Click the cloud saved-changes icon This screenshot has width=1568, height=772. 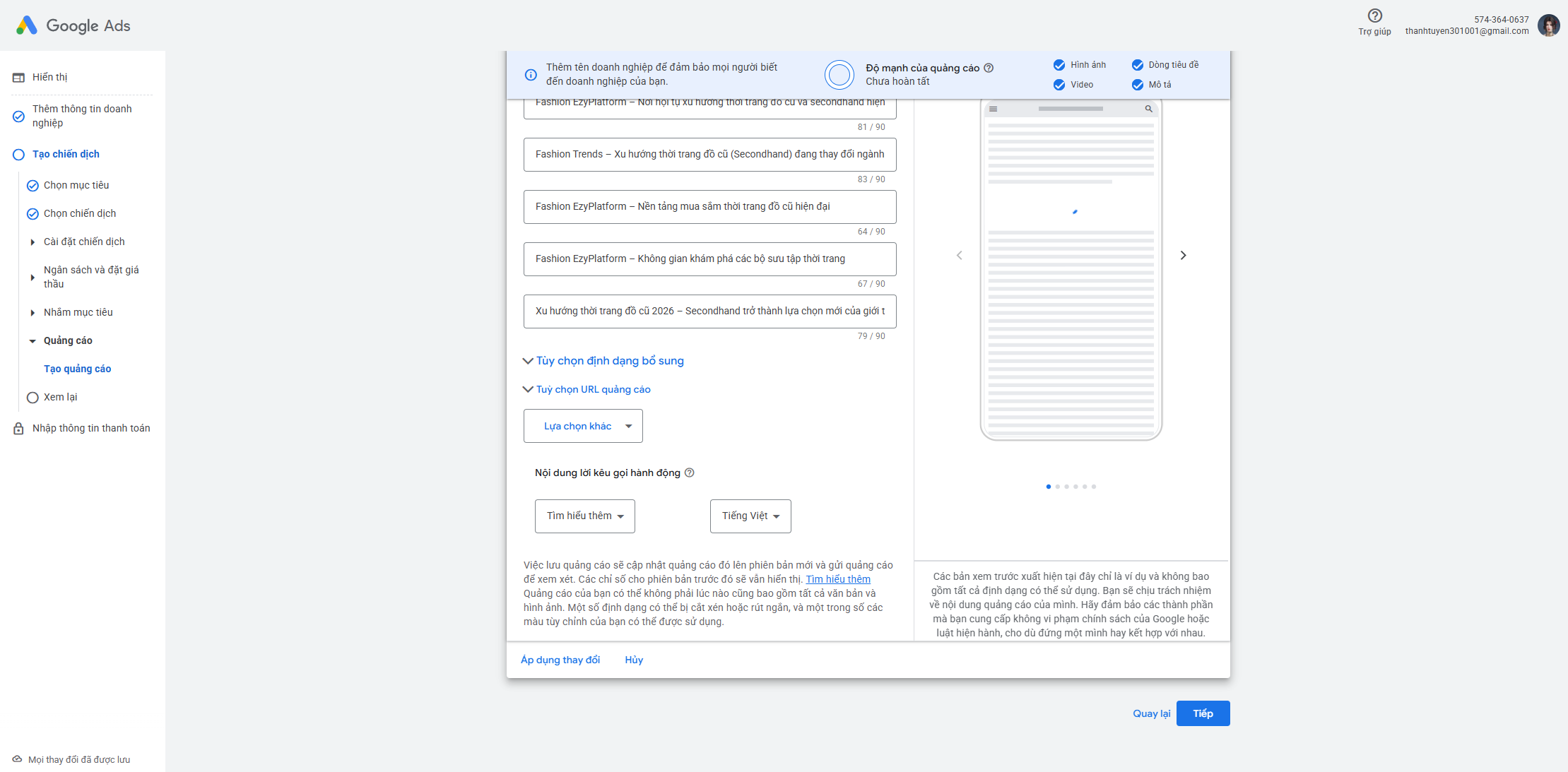click(17, 759)
